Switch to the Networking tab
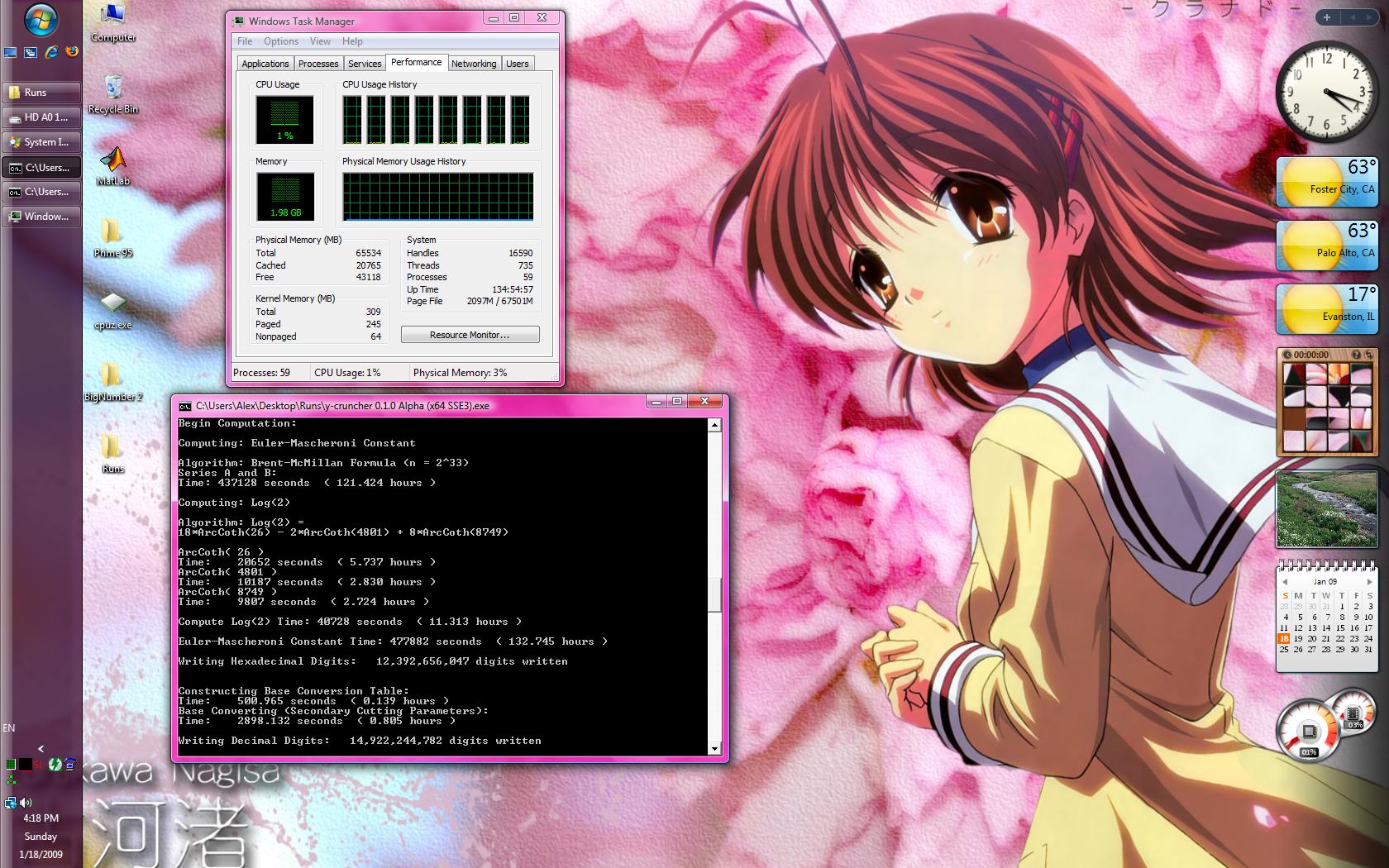 coord(474,64)
